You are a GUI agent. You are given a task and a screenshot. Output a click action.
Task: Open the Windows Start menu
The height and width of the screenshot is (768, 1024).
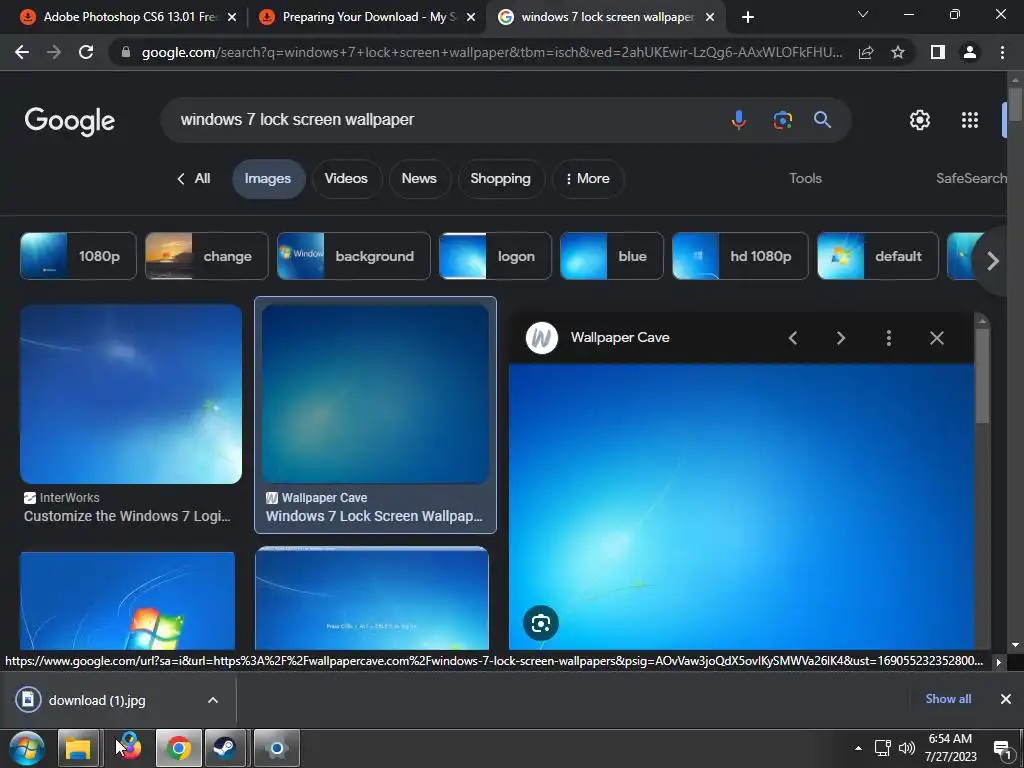coord(27,748)
